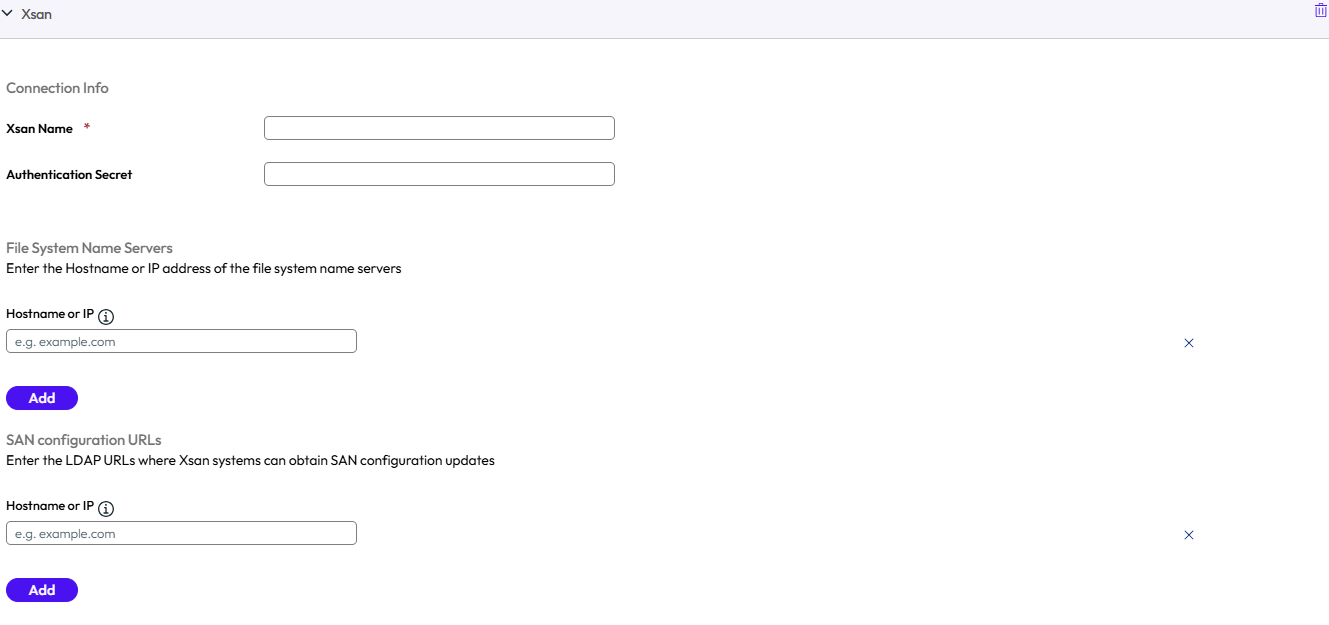Screen dimensions: 1329x625
Task: Open info tooltip for File System Name Servers hostname
Action: click(106, 316)
